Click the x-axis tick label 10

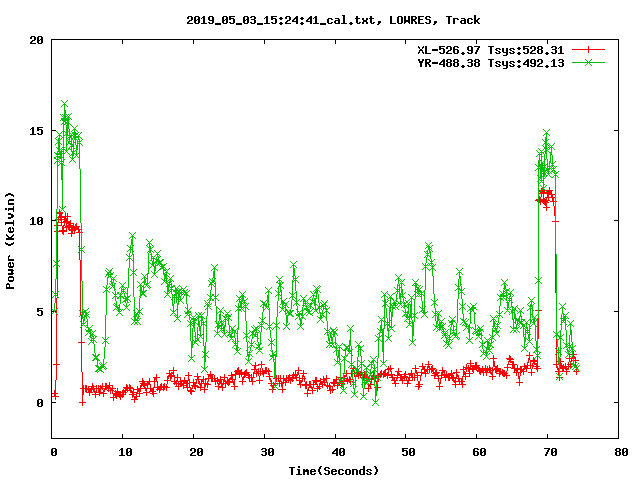click(x=125, y=452)
